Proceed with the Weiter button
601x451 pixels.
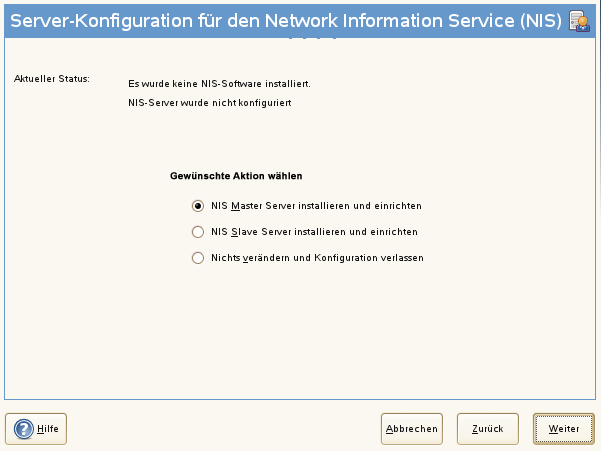coord(563,428)
